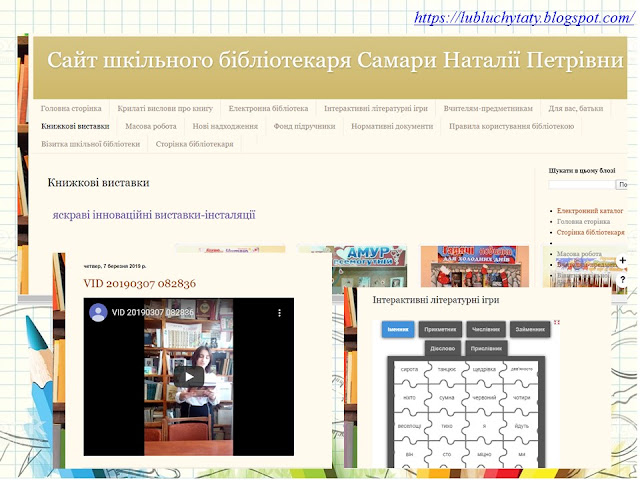
Task: Open Нормативні документи tab
Action: click(x=392, y=126)
